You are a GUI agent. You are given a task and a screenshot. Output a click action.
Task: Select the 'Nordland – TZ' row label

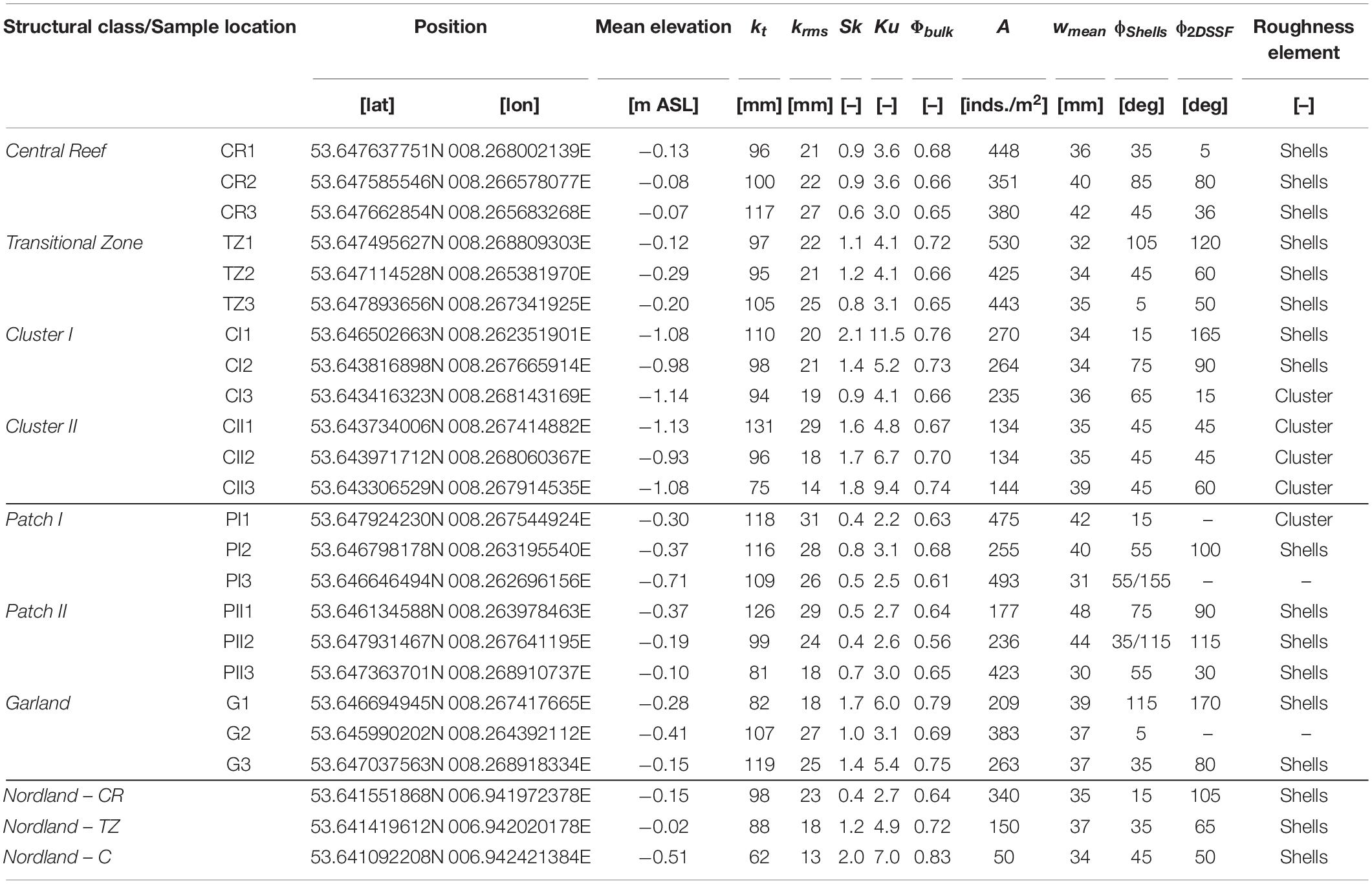(62, 827)
